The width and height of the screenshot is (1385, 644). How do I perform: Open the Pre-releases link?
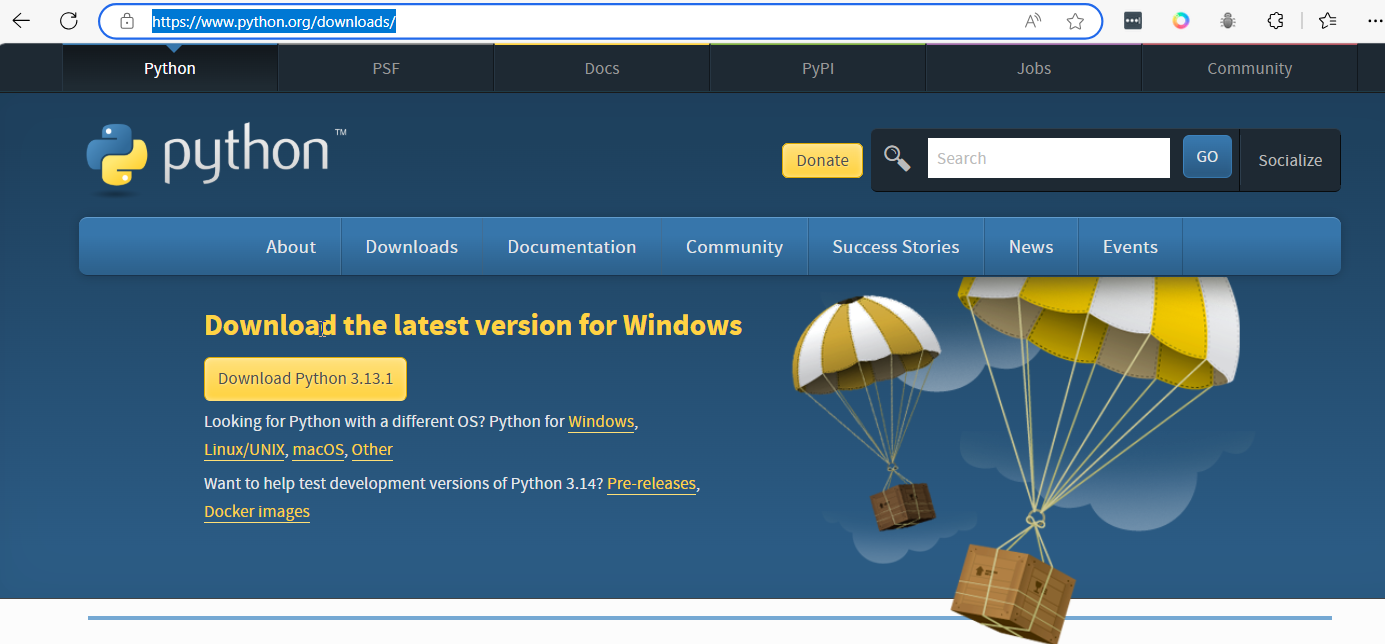(x=651, y=484)
